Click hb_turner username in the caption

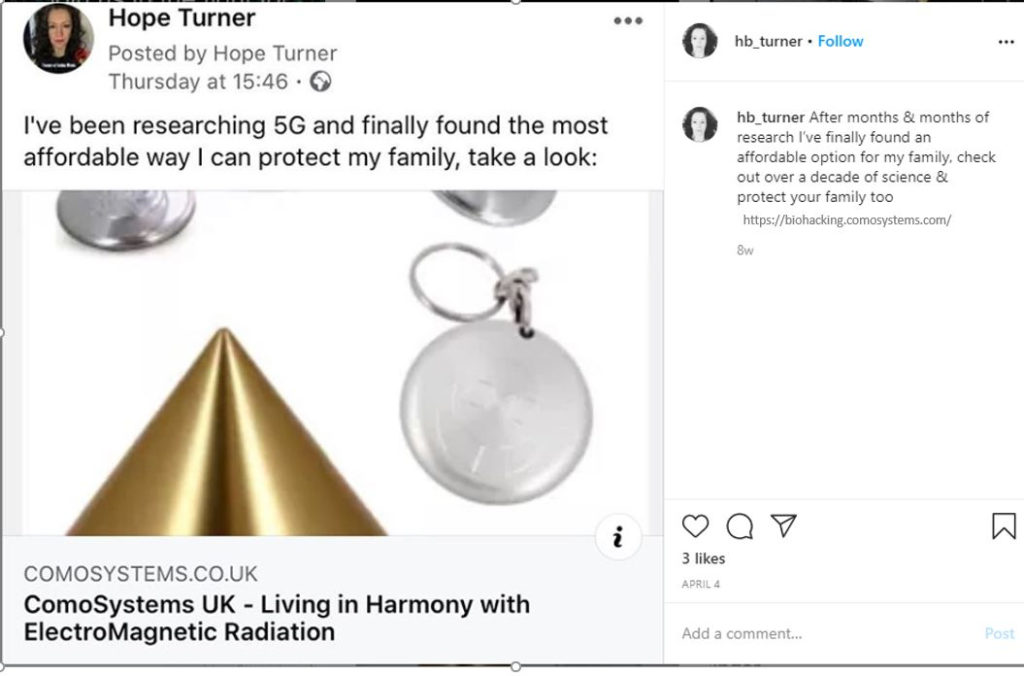[771, 118]
